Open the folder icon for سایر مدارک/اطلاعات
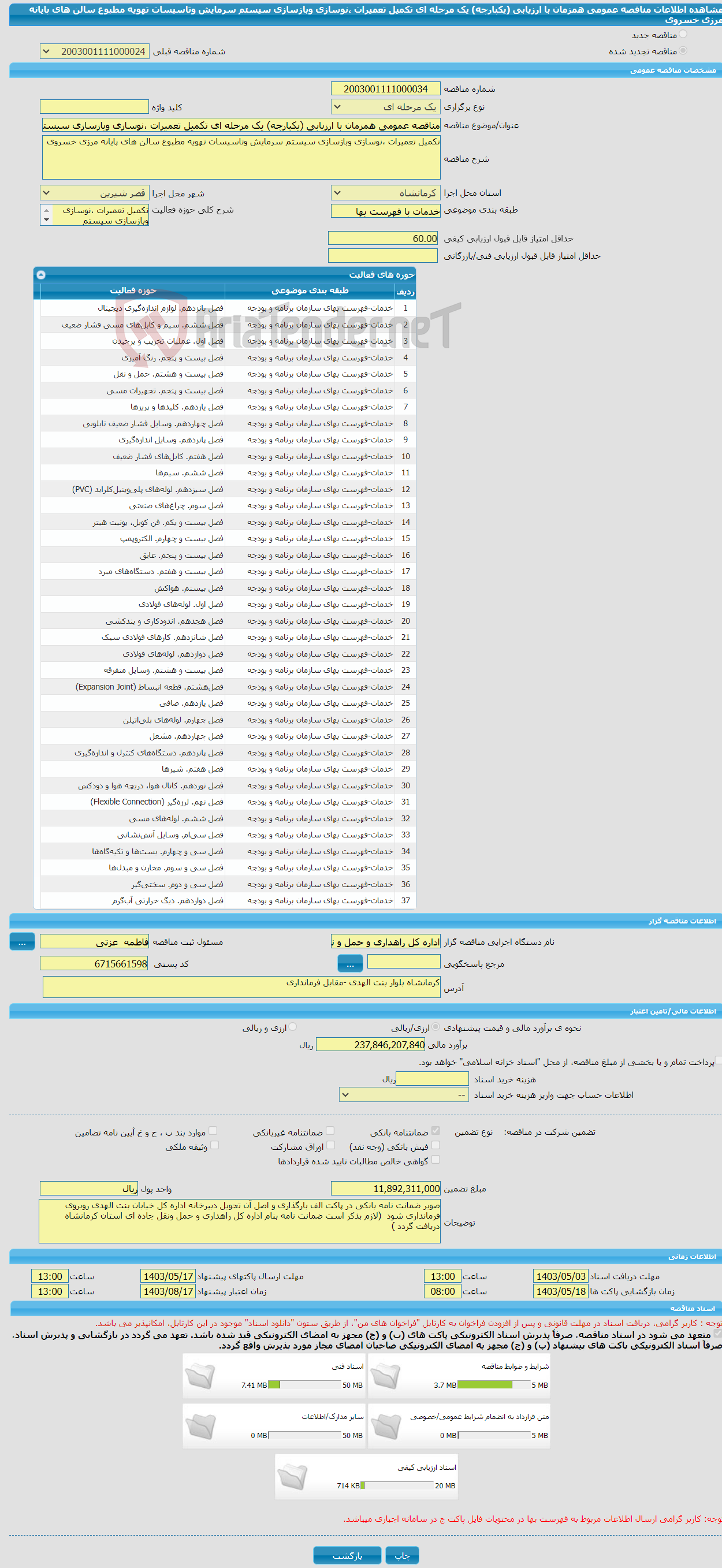Image resolution: width=722 pixels, height=1568 pixels. pos(200,1426)
